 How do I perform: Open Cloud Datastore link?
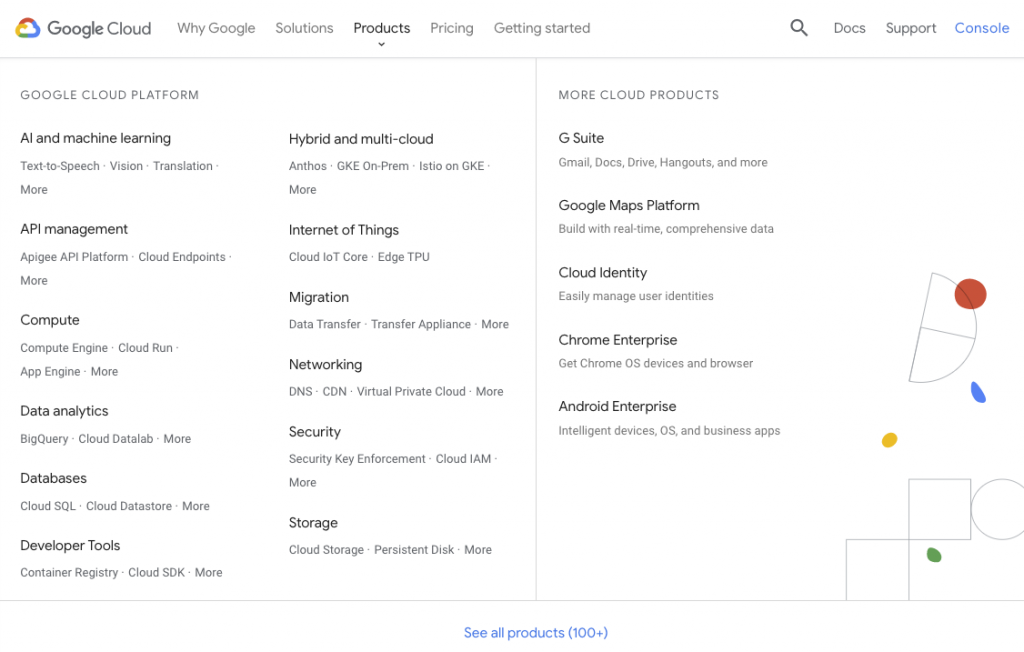[129, 506]
